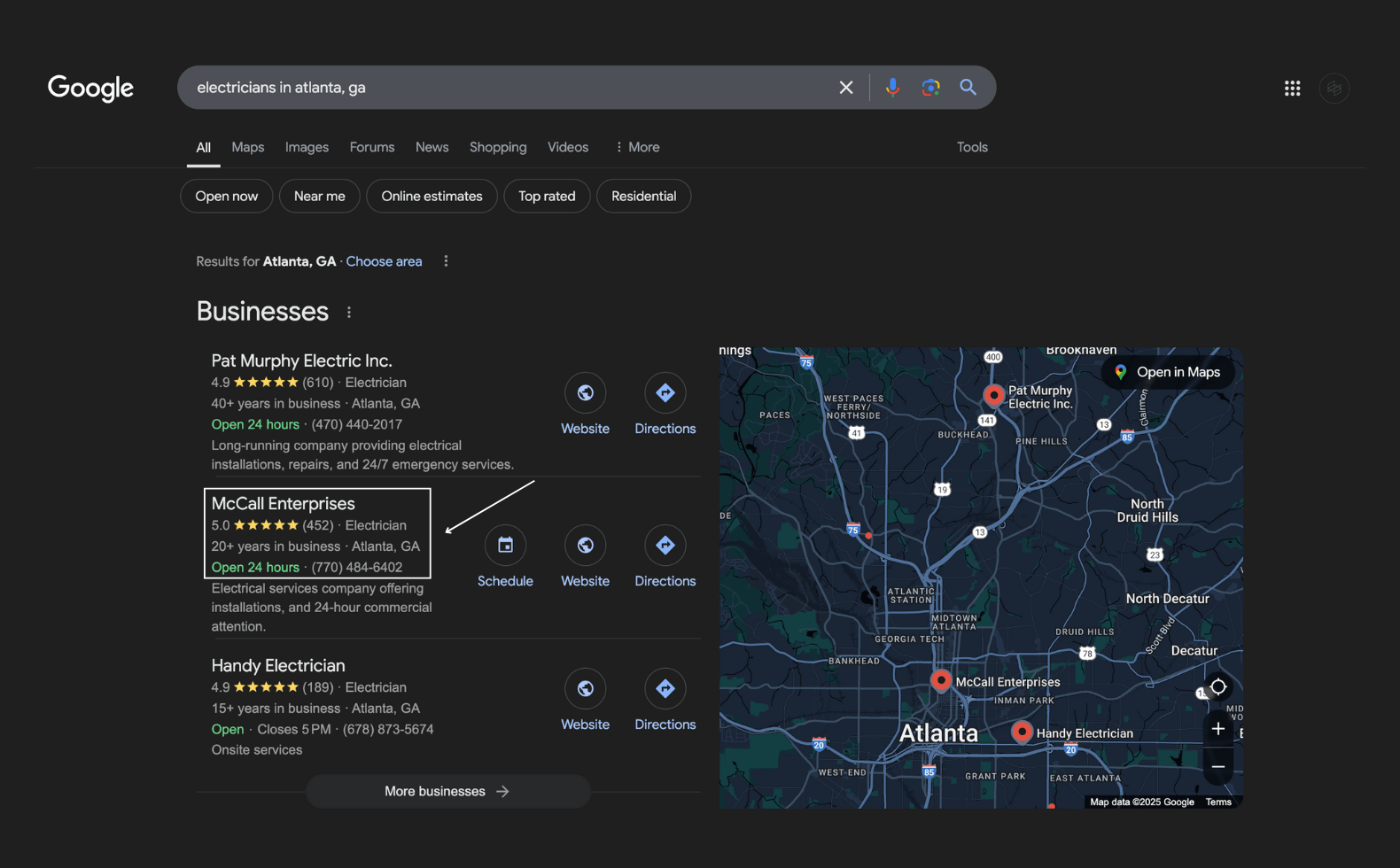Click More businesses button
The width and height of the screenshot is (1400, 868).
coord(448,792)
